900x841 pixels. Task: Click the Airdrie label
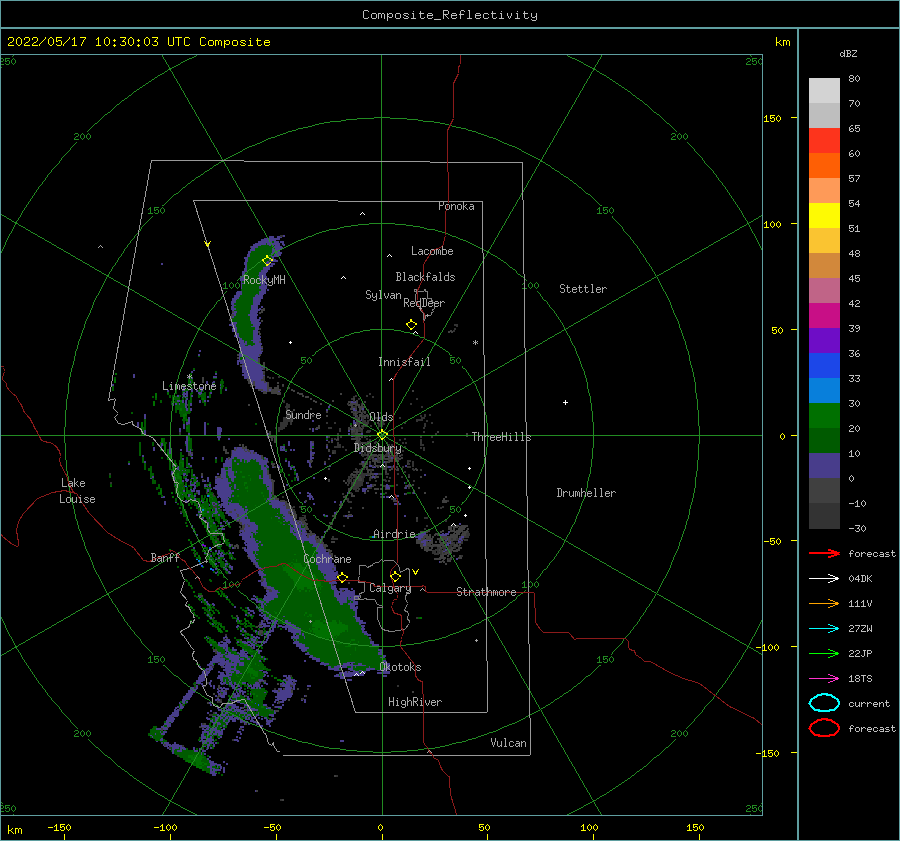[394, 534]
